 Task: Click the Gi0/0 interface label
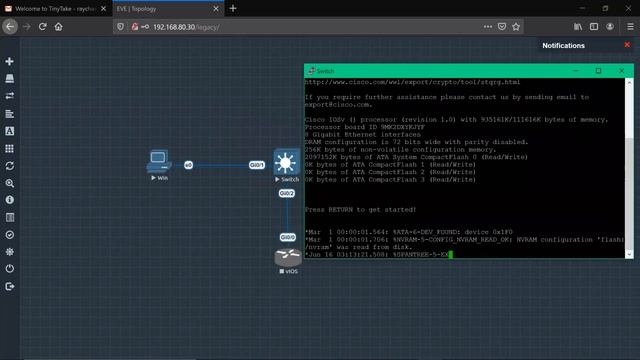(x=288, y=237)
